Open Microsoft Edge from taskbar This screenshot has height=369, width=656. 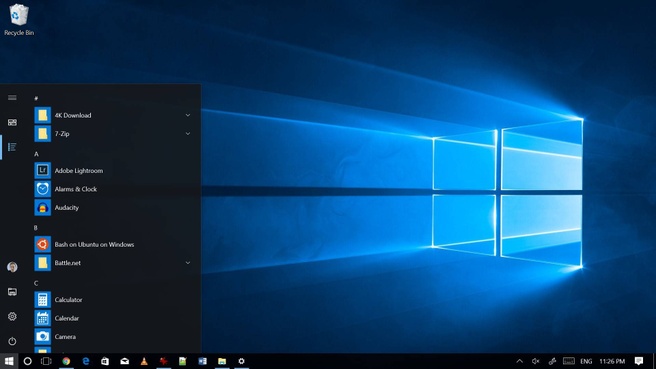pos(86,361)
